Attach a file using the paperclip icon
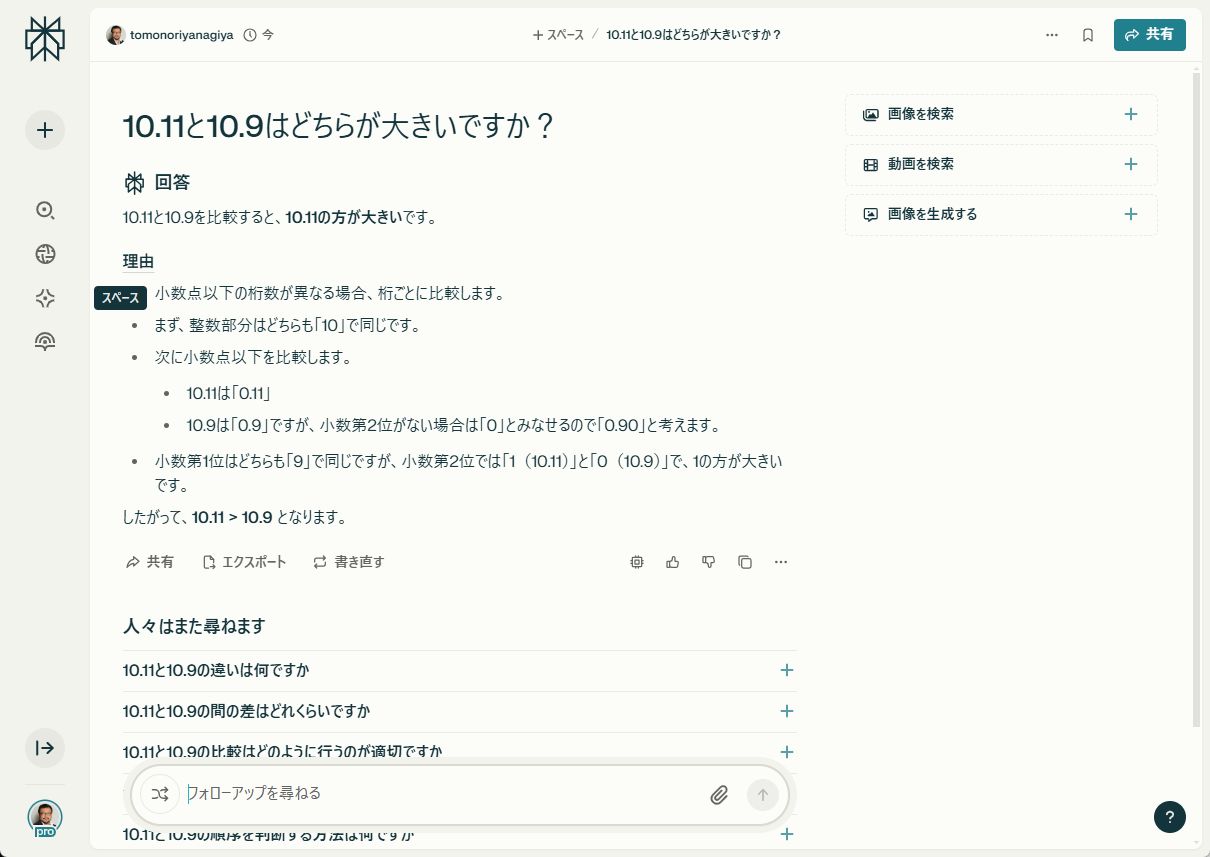 pos(719,794)
